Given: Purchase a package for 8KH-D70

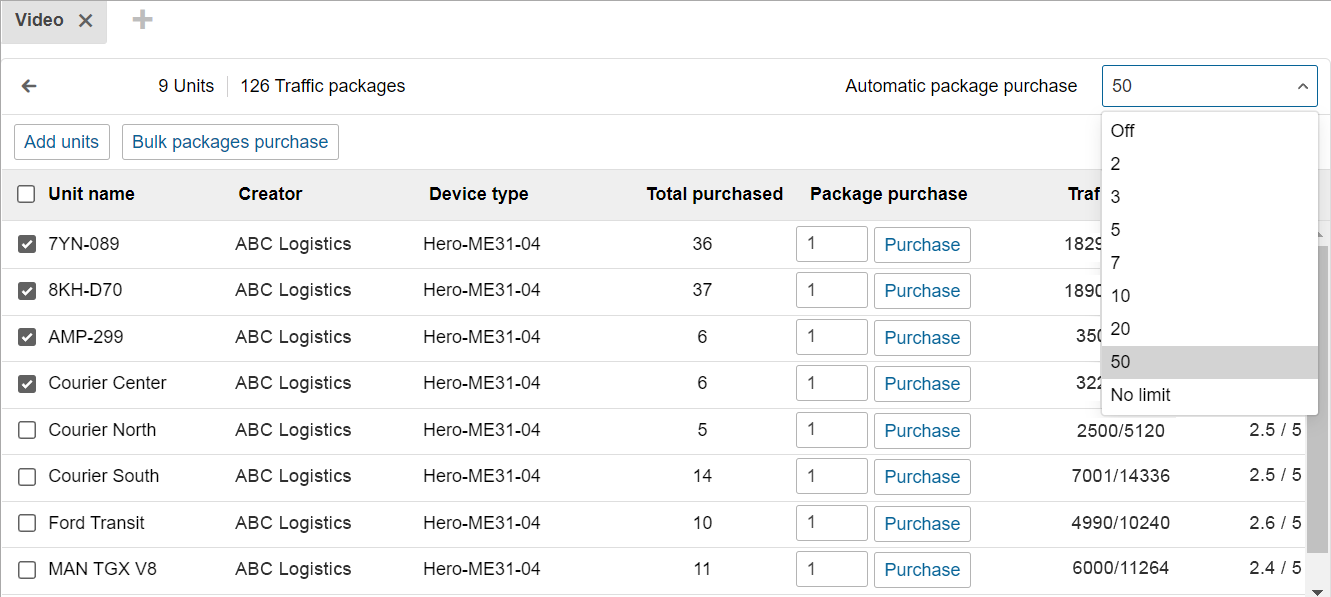Looking at the screenshot, I should [921, 290].
